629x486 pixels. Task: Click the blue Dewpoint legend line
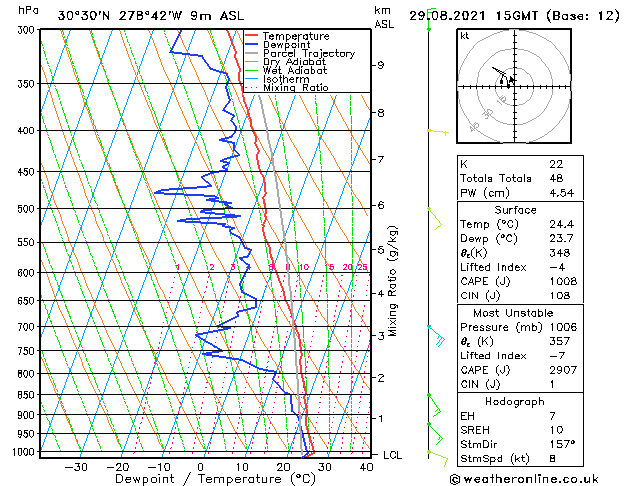click(x=251, y=45)
